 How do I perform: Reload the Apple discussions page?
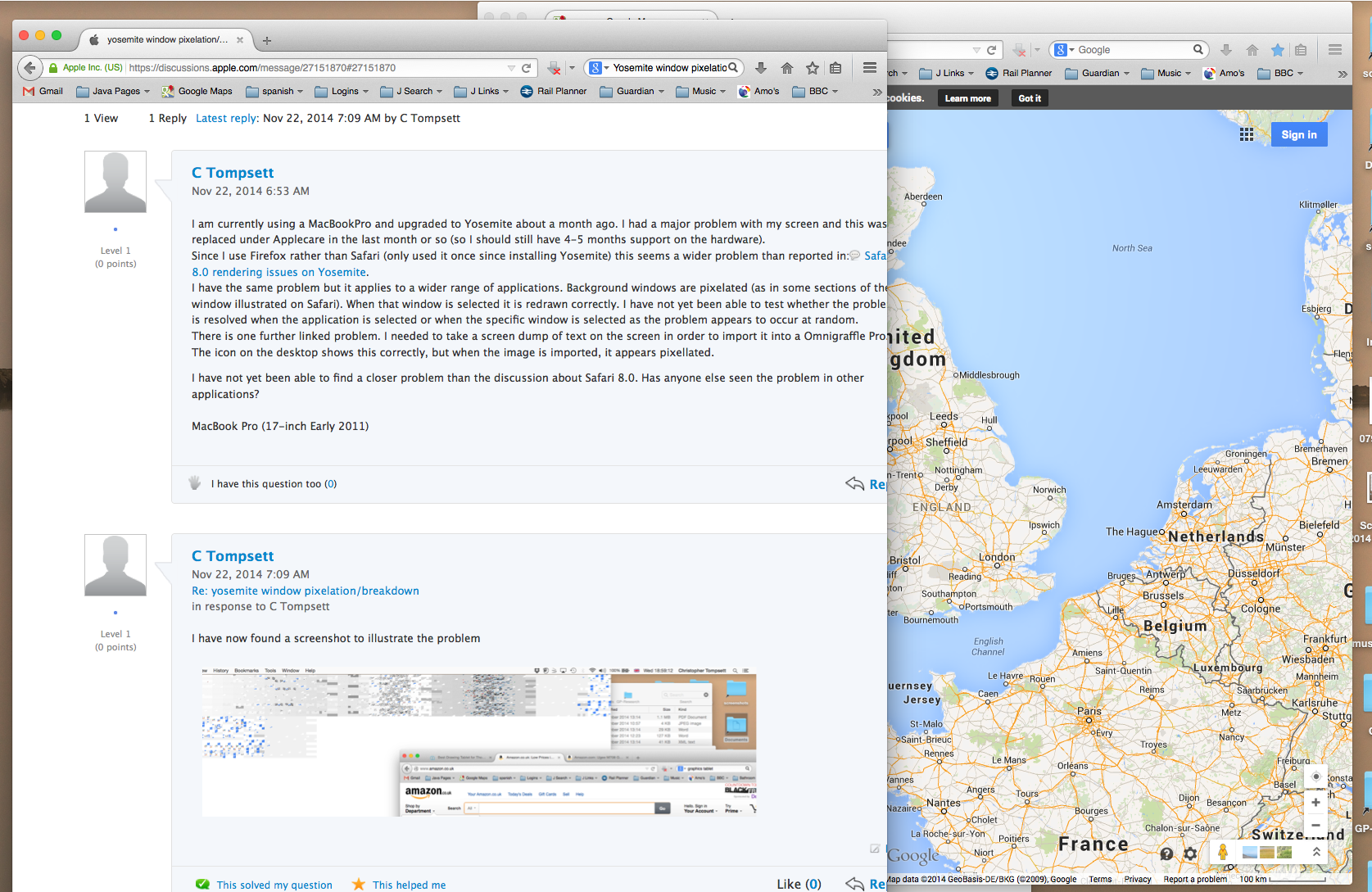click(527, 68)
